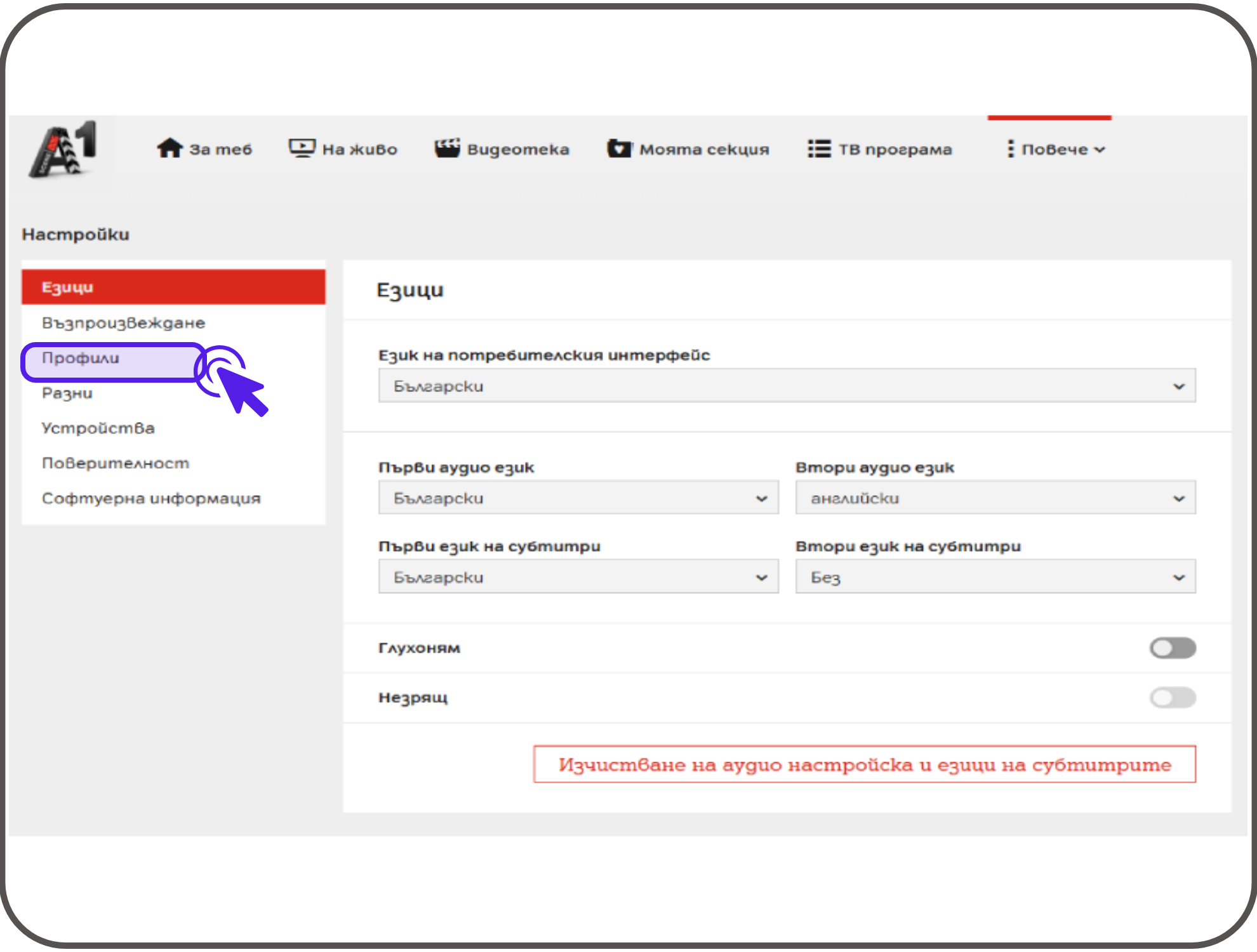Open Възпроизвеждане settings section
Viewport: 1257px width, 952px height.
pos(123,323)
